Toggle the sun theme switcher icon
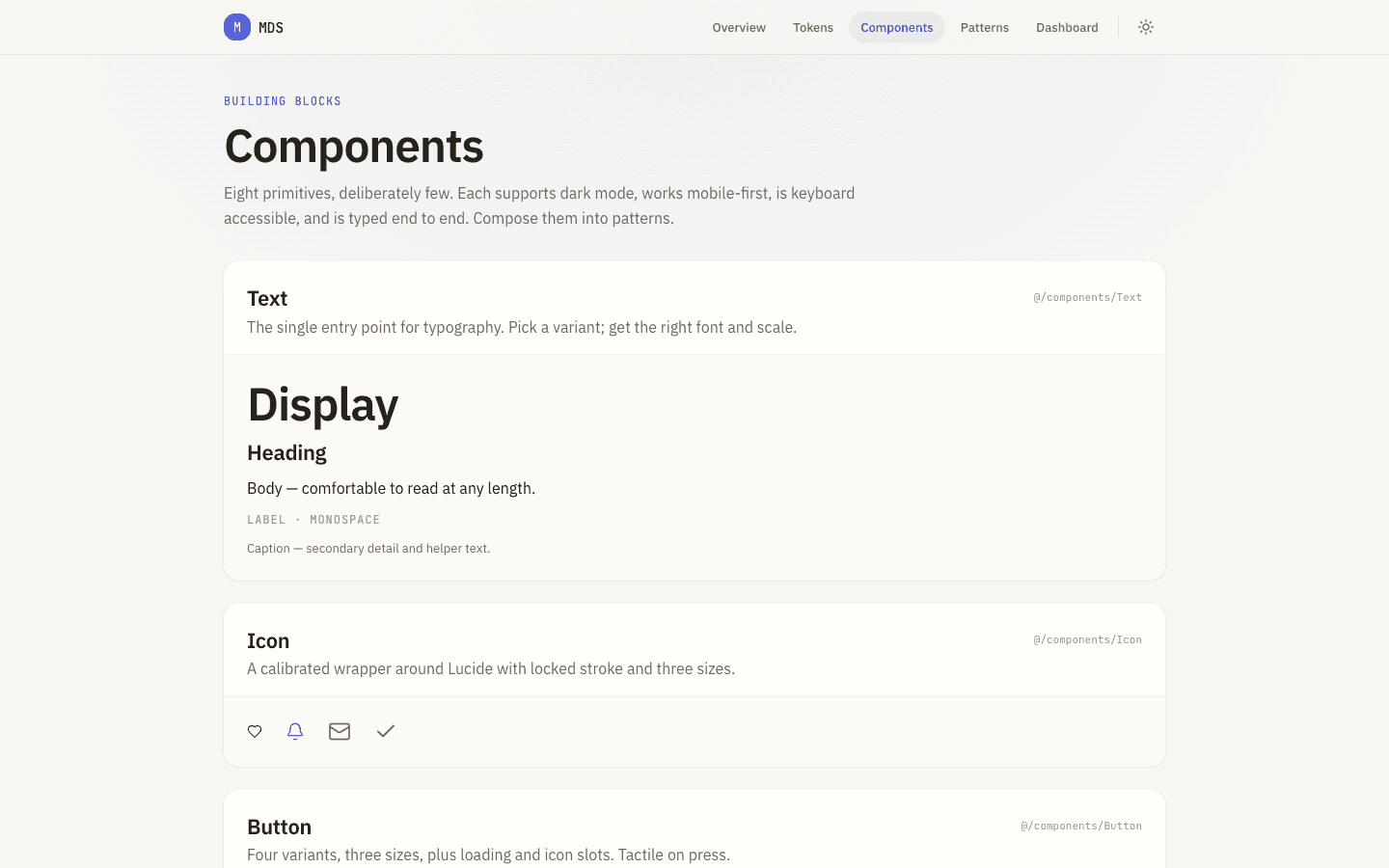 pos(1146,27)
